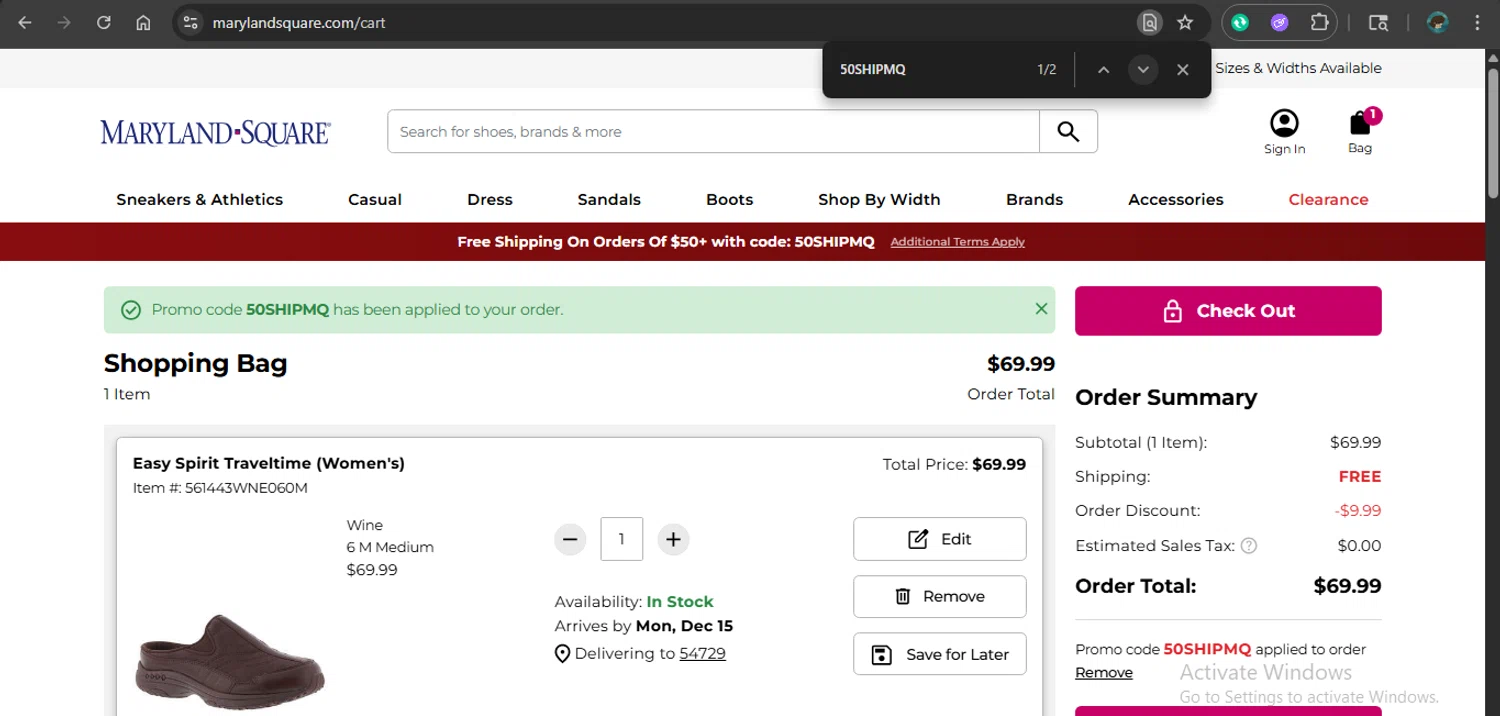The height and width of the screenshot is (716, 1500).
Task: Open Shop By Width menu
Action: tap(879, 199)
